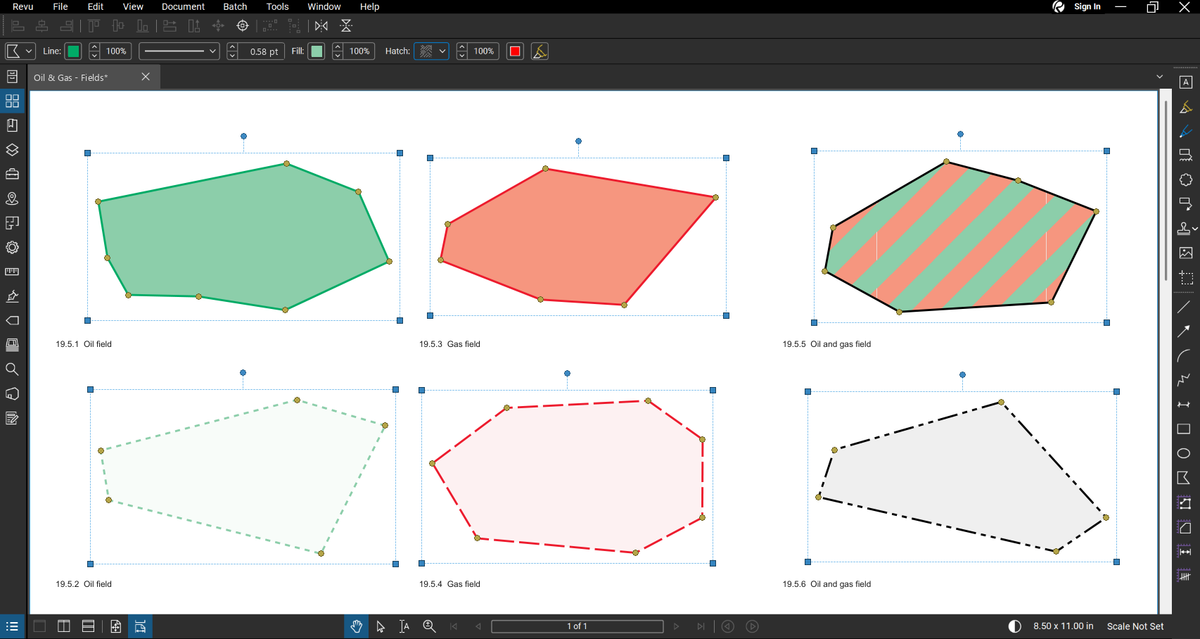The height and width of the screenshot is (639, 1200).
Task: Open the Bookmarks panel icon
Action: [x=12, y=126]
